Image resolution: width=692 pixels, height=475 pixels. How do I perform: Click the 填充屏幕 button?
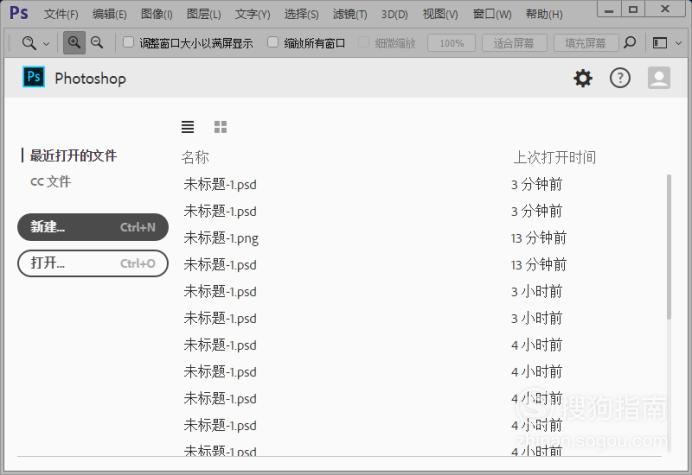coord(586,43)
